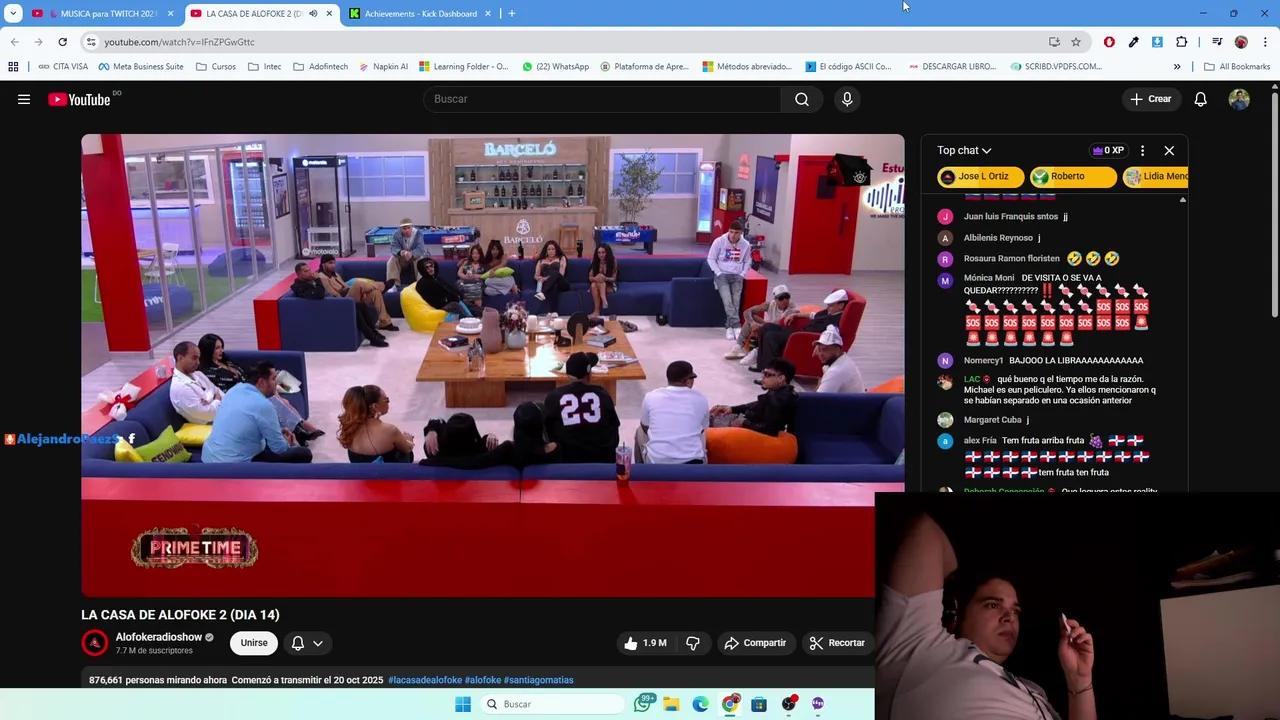
Task: Open WhatsApp from the taskbar
Action: click(643, 704)
